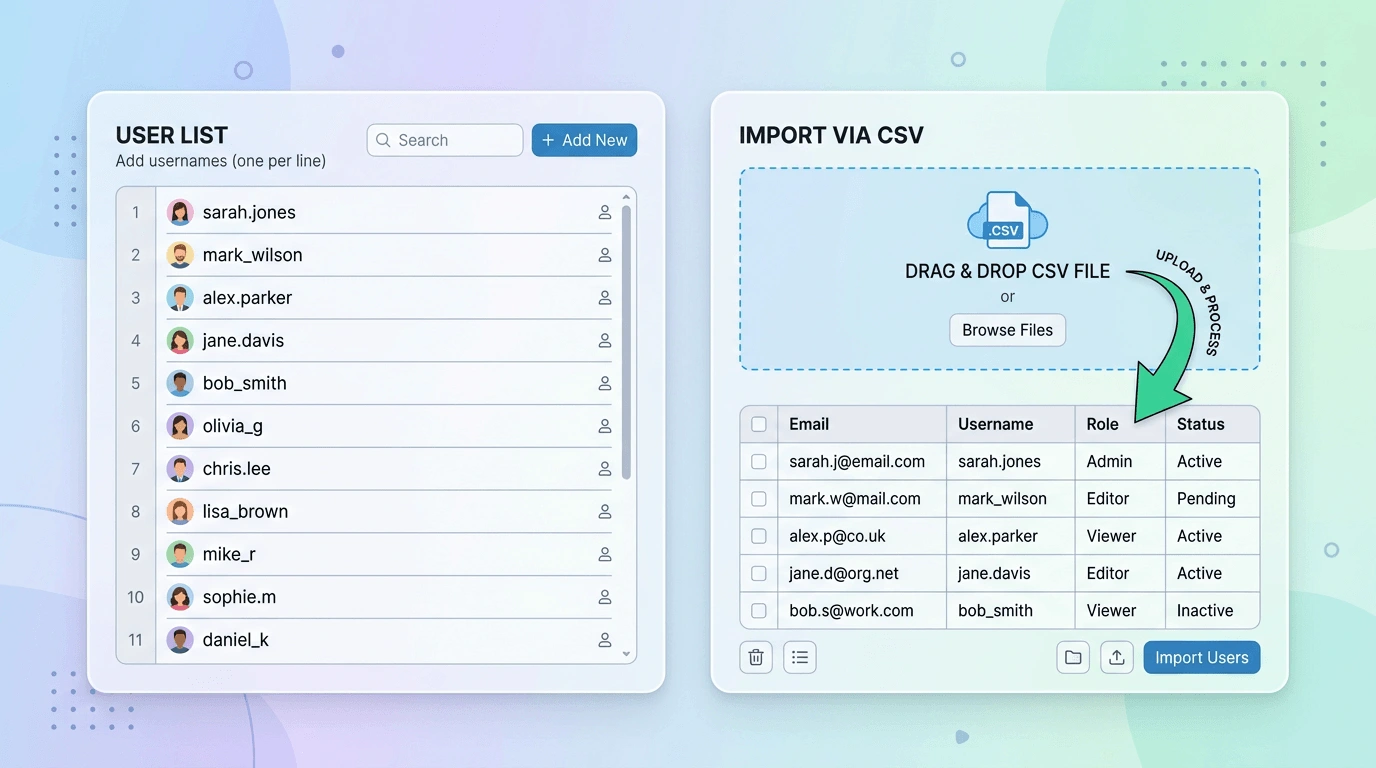Click the list view icon next to the trash
Screen dimensions: 1376x768
(x=799, y=657)
